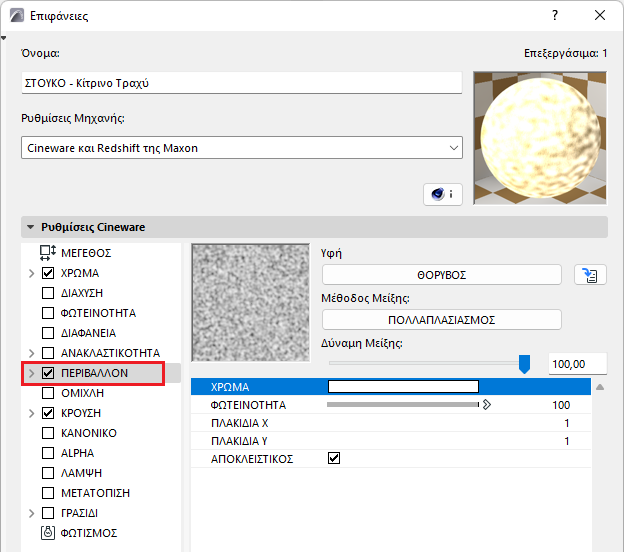This screenshot has height=552, width=624.
Task: Select the ΠΛΑΚΙΔΙΑ Χ parameter row
Action: click(391, 423)
